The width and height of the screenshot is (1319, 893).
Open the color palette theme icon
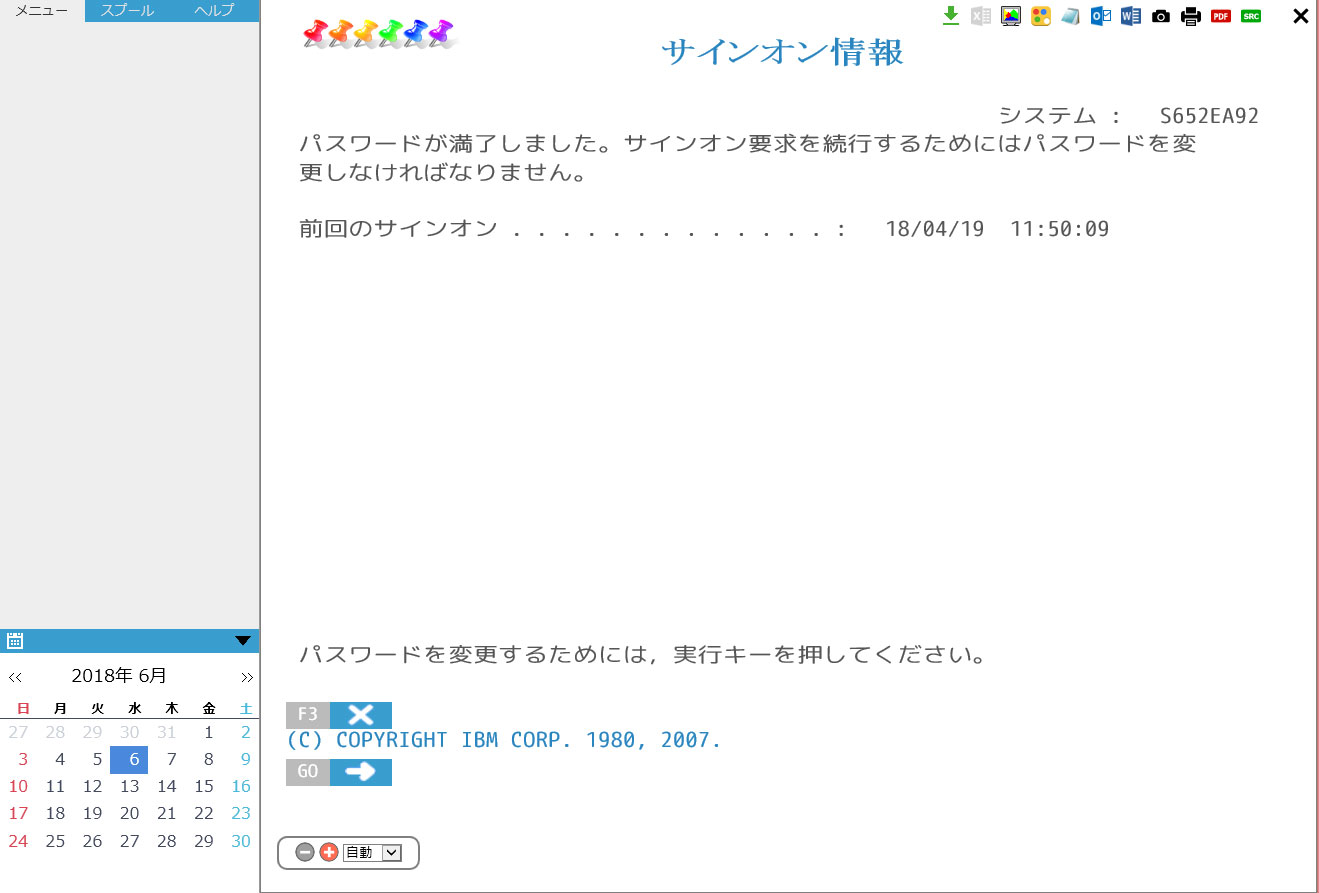[x=1041, y=16]
